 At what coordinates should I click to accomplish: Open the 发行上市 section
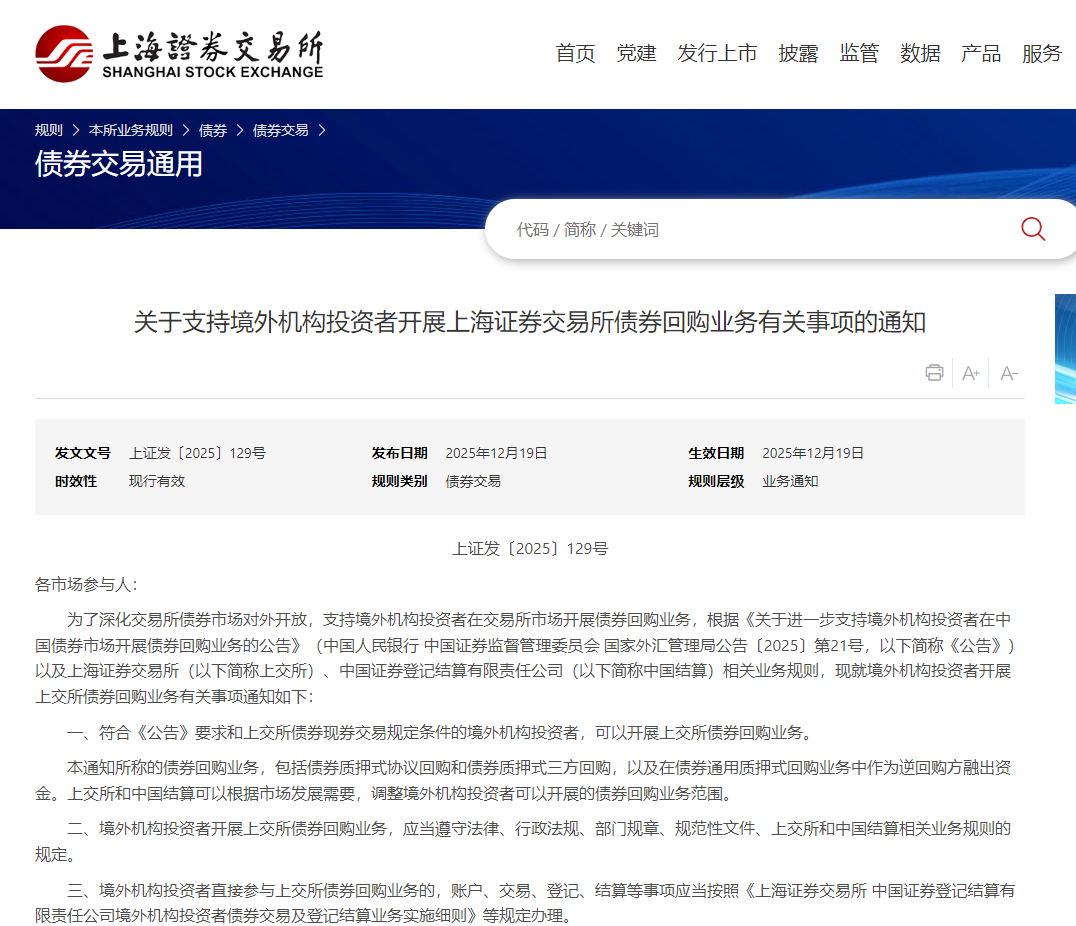click(x=718, y=54)
